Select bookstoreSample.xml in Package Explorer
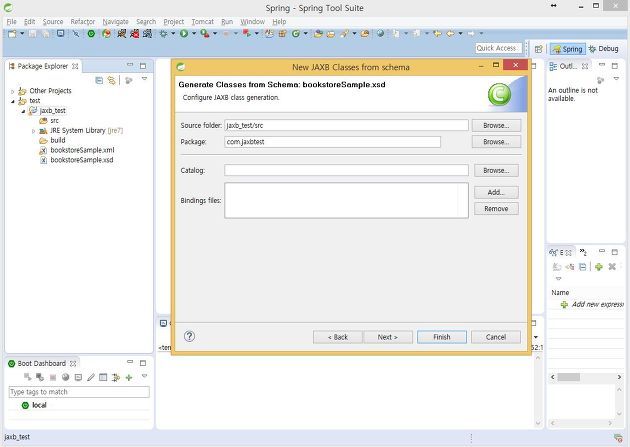This screenshot has width=630, height=447. point(82,150)
